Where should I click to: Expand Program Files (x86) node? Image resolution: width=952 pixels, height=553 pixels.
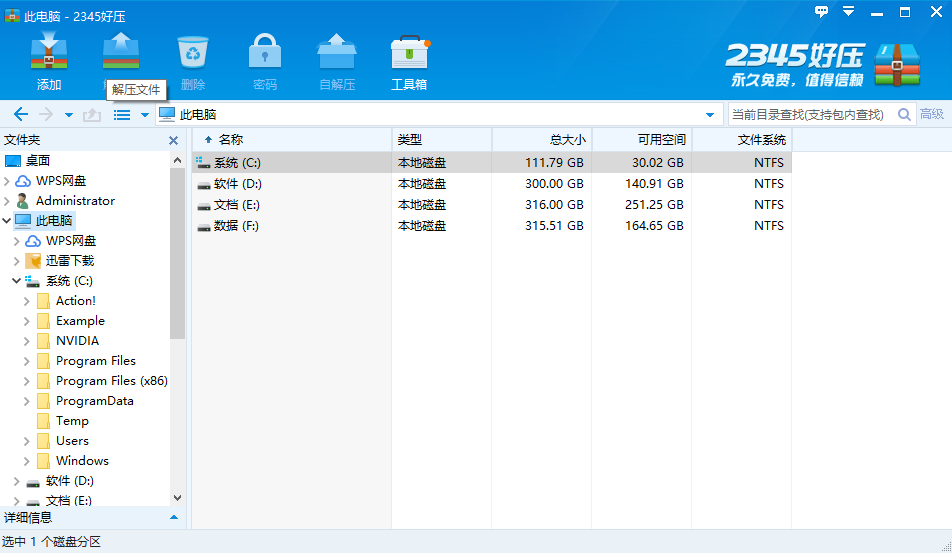tap(27, 381)
